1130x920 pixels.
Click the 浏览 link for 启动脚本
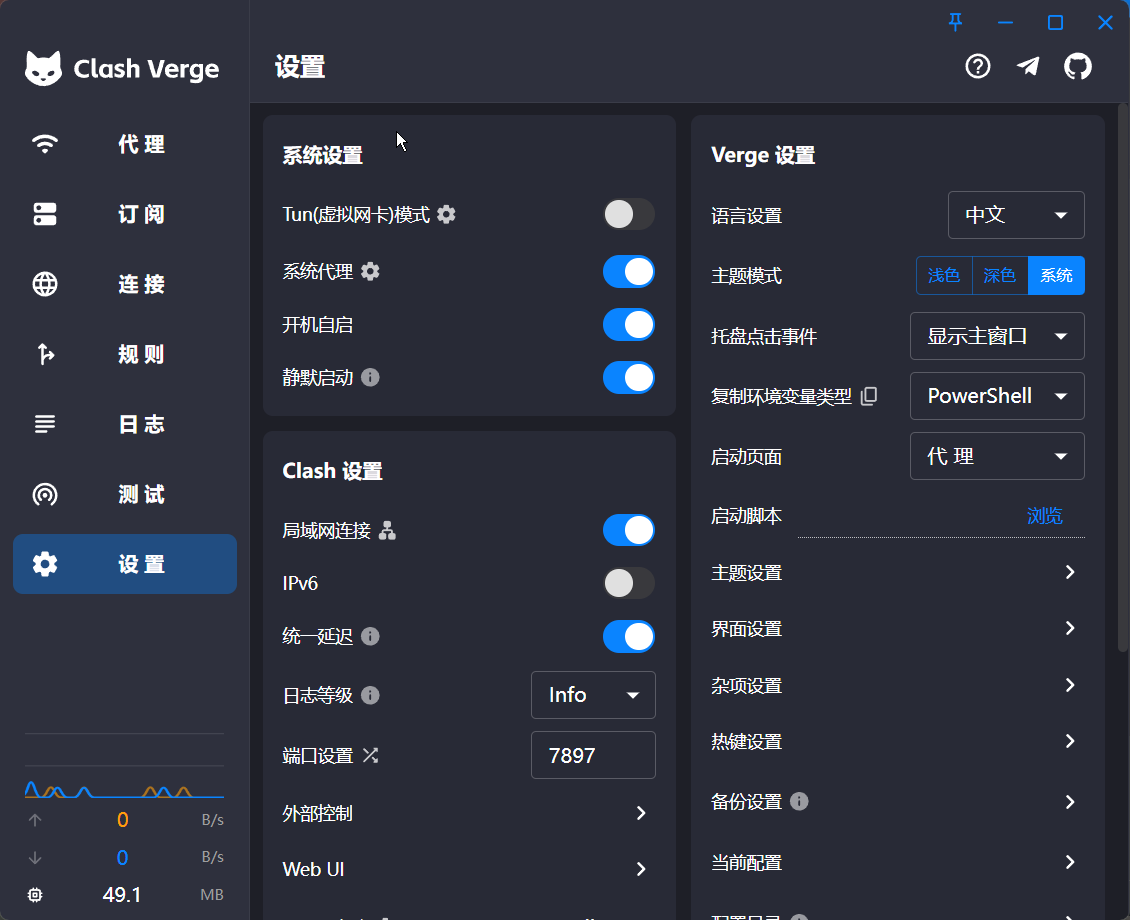pyautogui.click(x=1044, y=516)
